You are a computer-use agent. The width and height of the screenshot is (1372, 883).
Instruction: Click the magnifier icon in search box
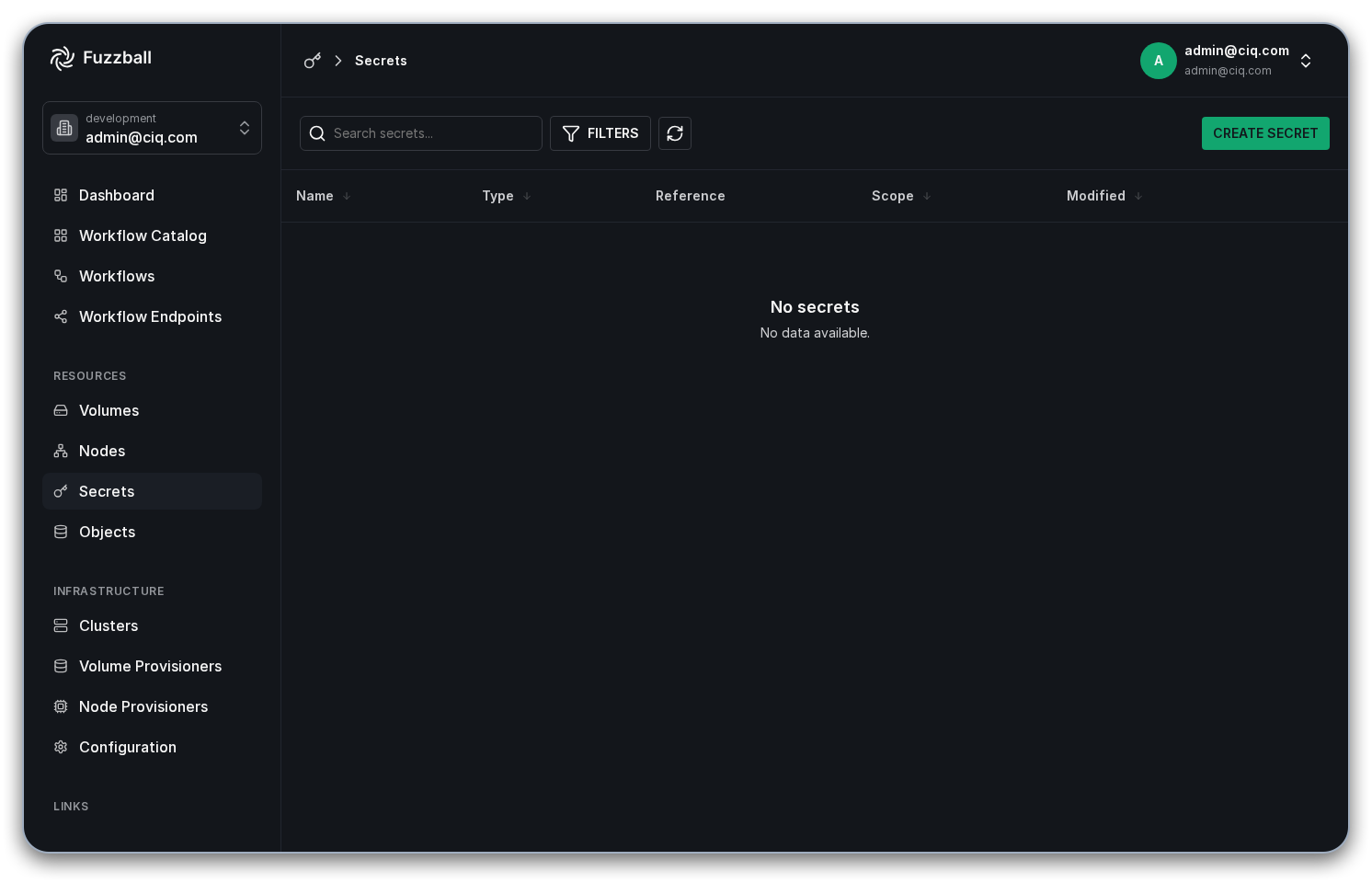[x=317, y=133]
